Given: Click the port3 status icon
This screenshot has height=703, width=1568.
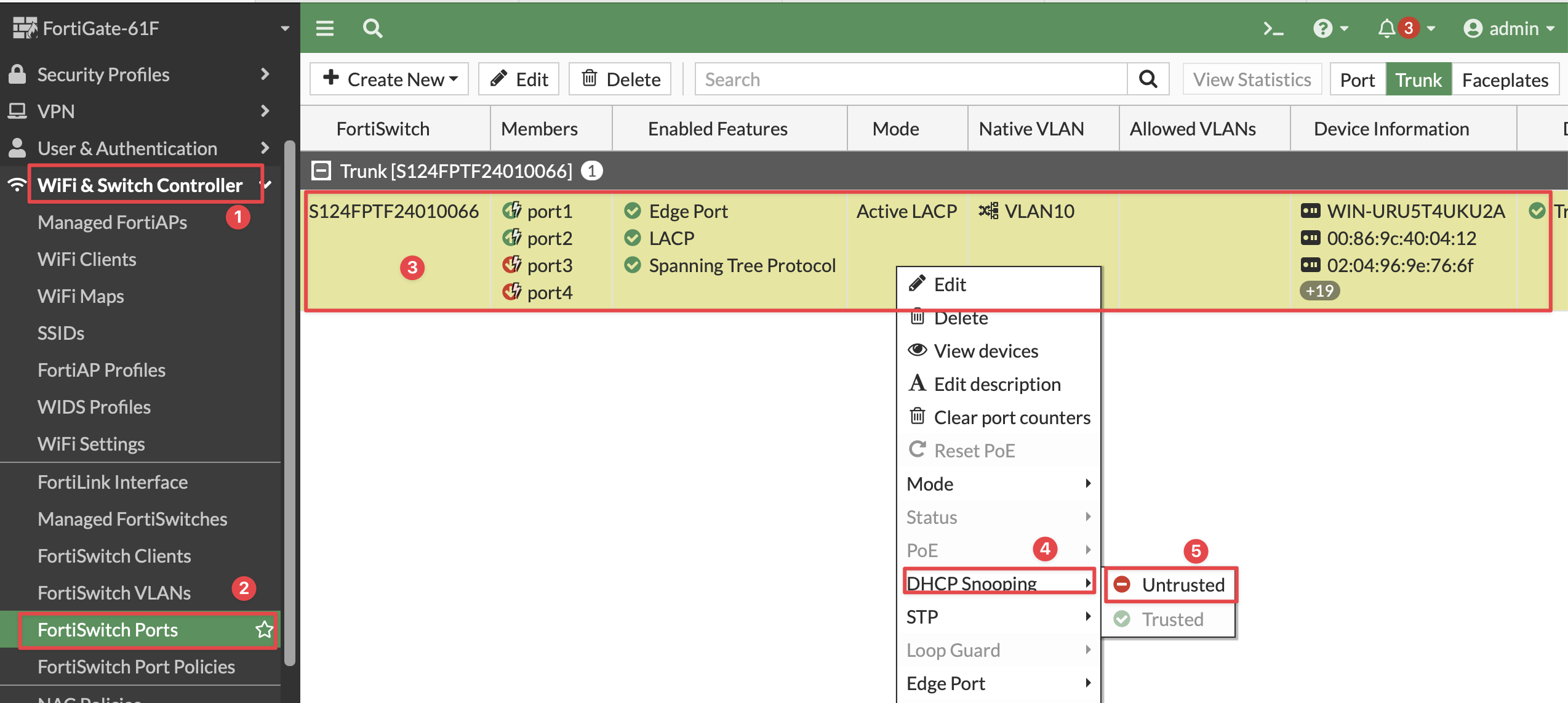Looking at the screenshot, I should tap(512, 265).
